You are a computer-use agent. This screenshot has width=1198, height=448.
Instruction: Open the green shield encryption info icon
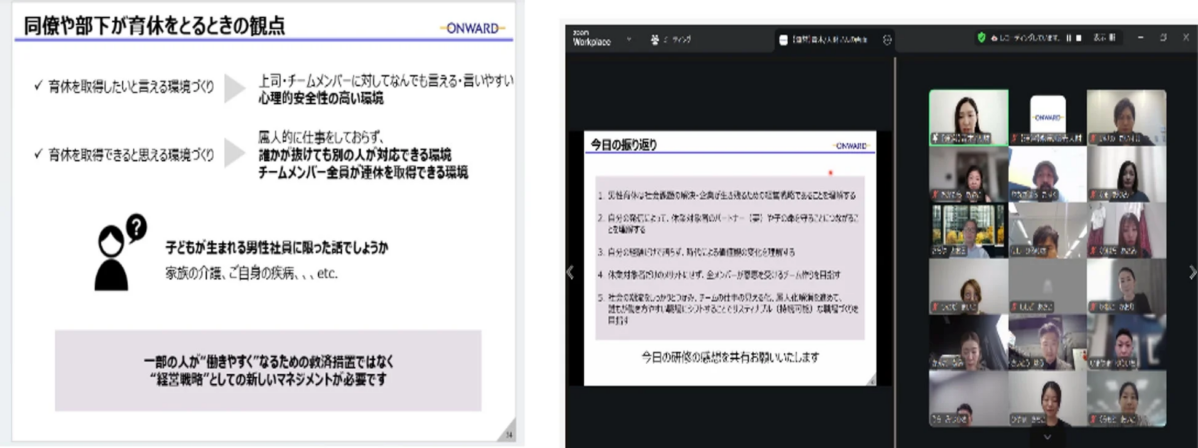(981, 37)
